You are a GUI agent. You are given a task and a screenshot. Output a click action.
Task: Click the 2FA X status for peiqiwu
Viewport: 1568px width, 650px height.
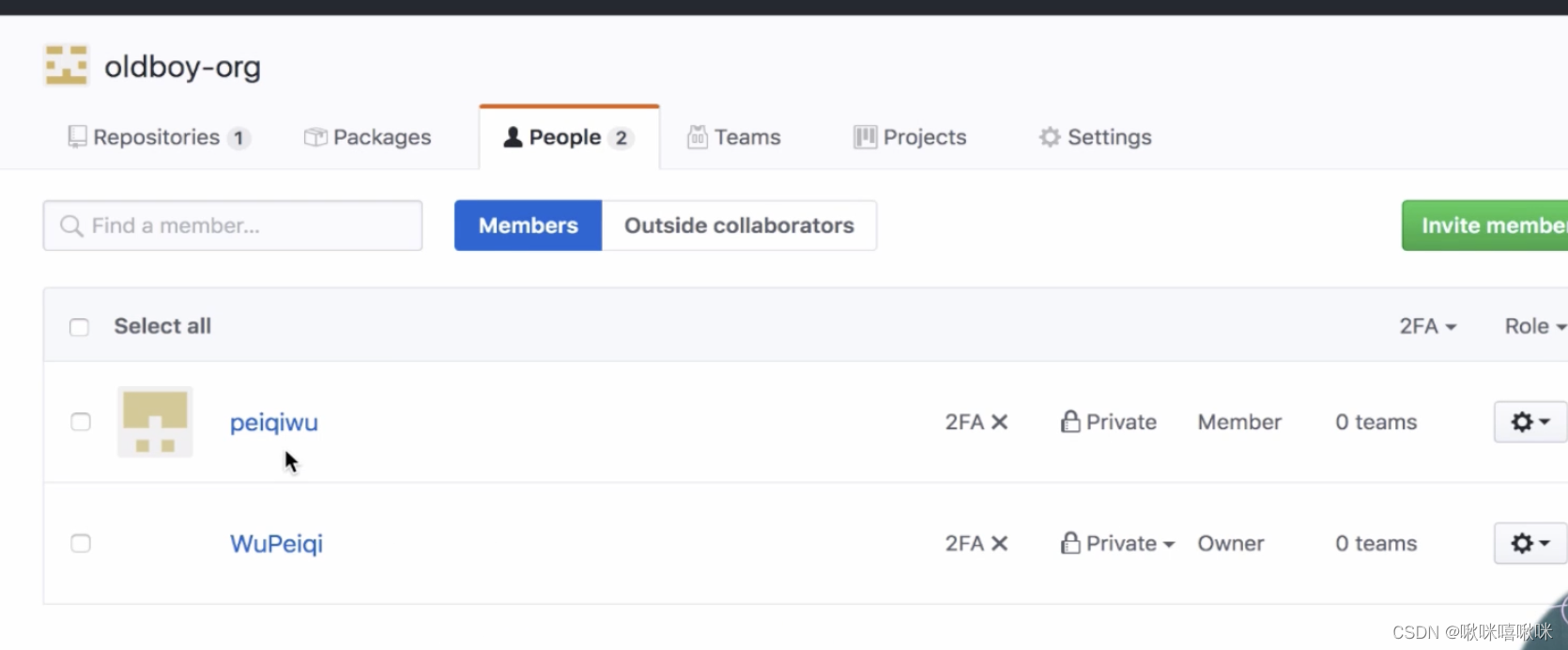(976, 422)
